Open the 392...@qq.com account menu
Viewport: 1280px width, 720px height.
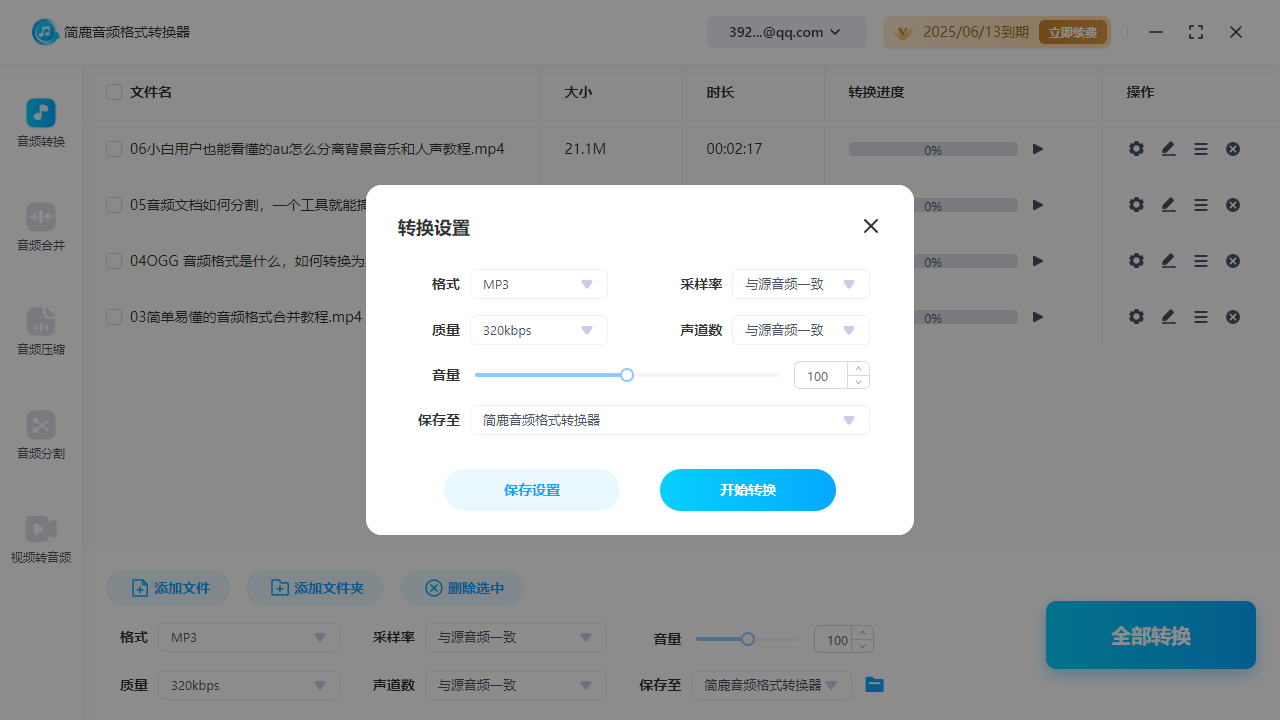pos(786,31)
